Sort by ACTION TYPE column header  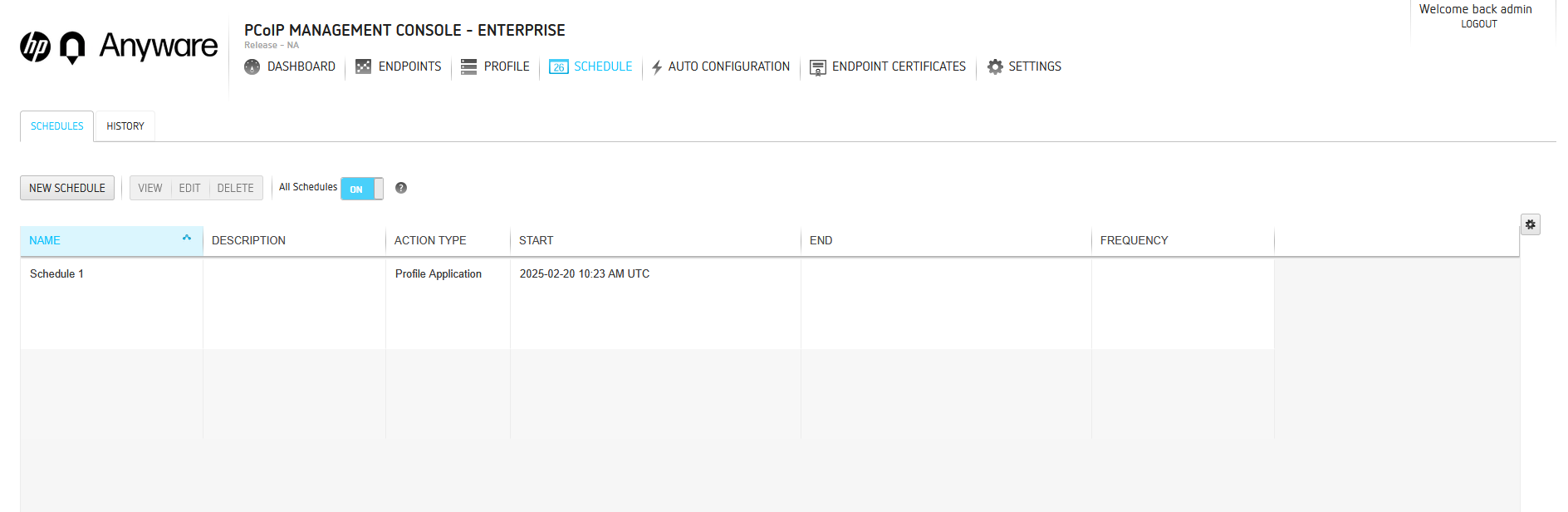448,240
